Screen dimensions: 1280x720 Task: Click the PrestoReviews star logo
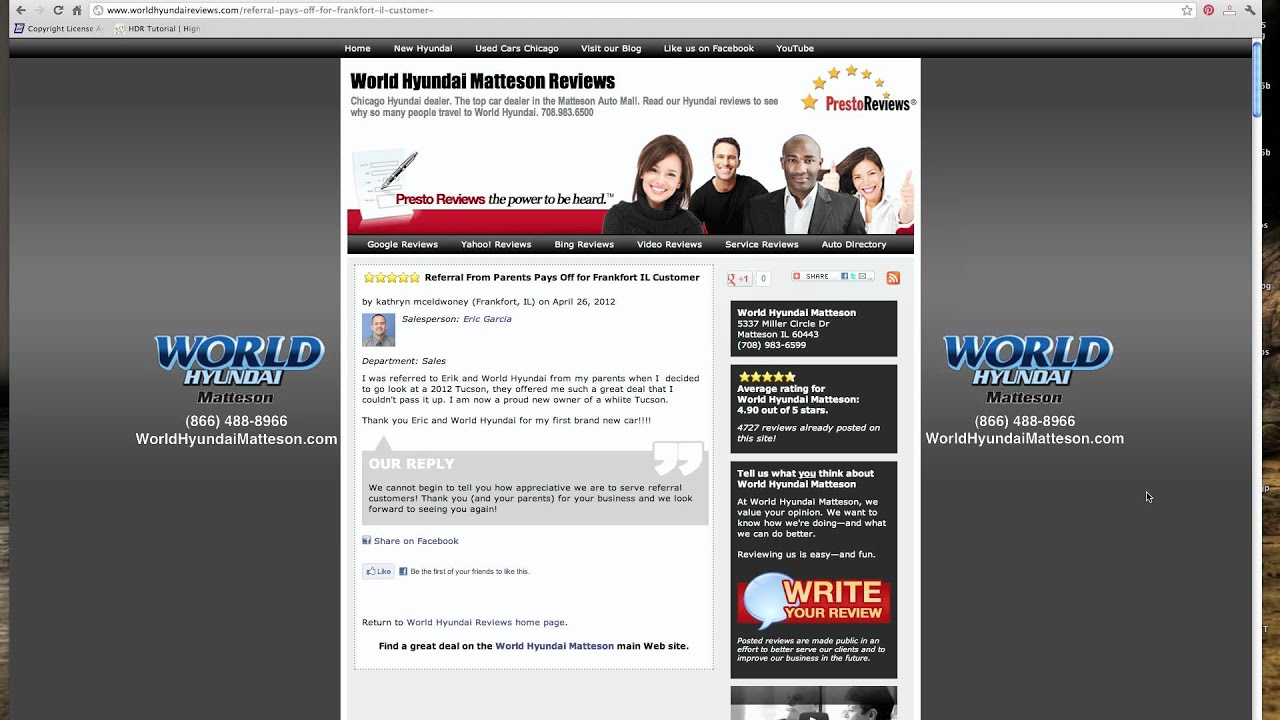[859, 89]
